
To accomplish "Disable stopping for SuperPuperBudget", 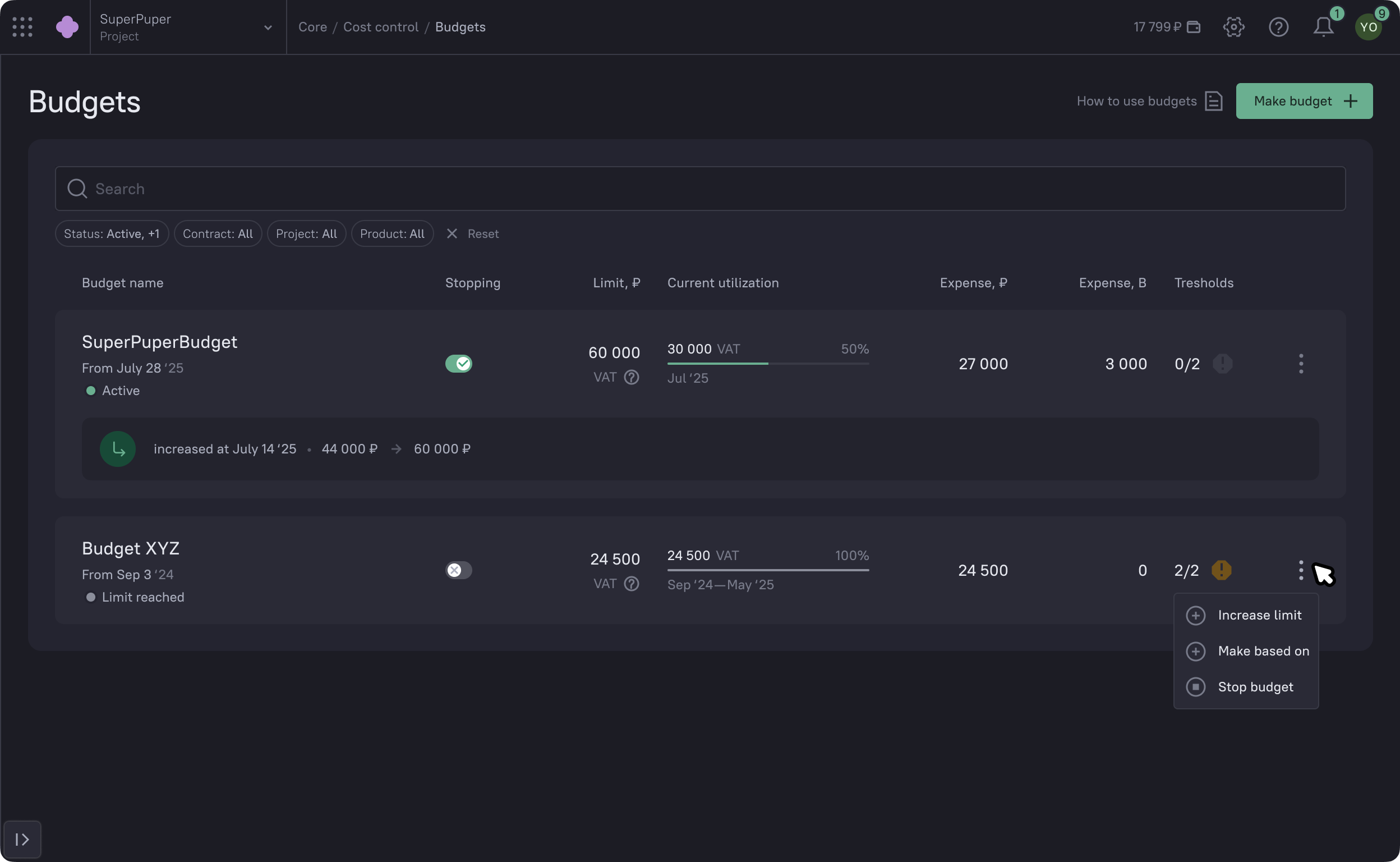I will click(459, 363).
